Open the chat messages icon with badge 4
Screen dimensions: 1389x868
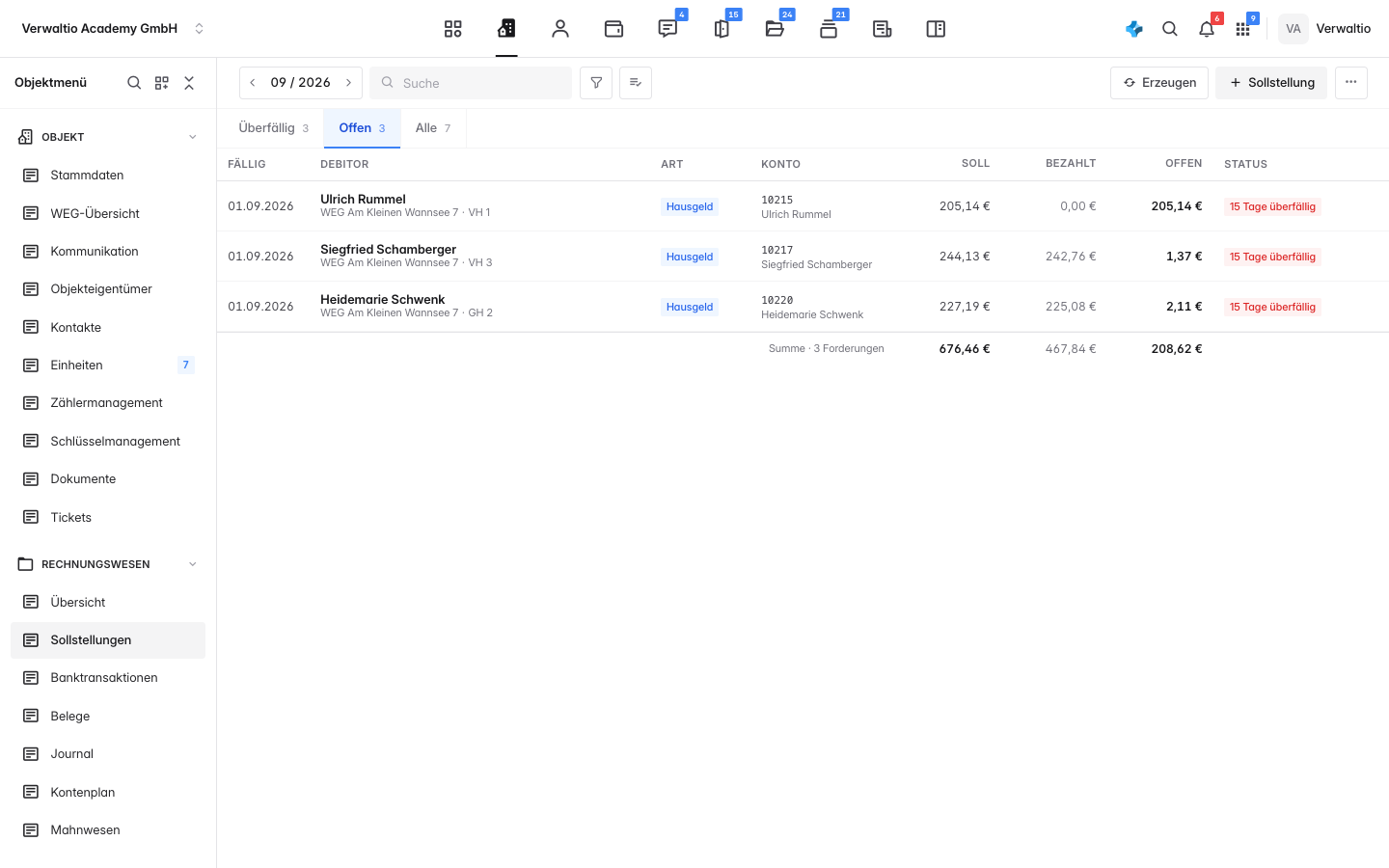(667, 29)
